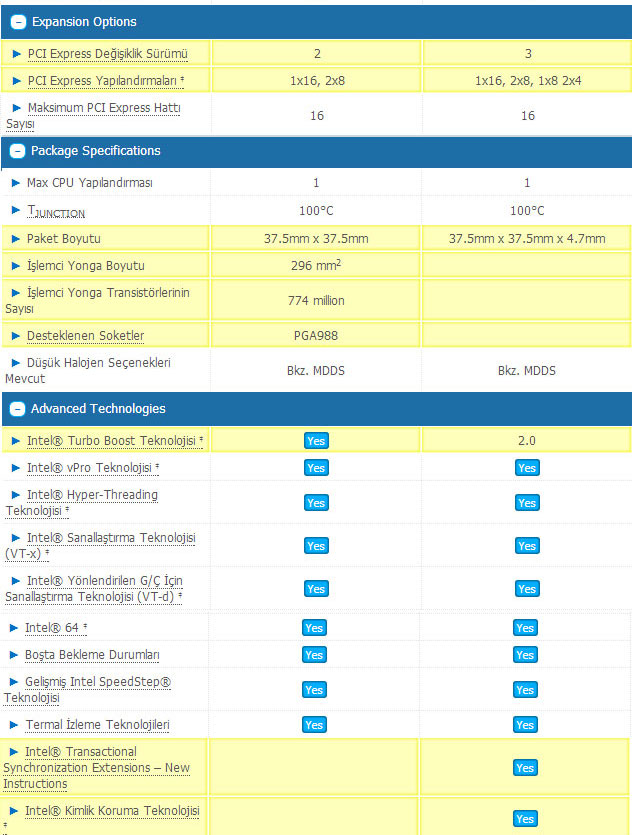Open Intel VT-d Sanallaştırma link

coord(94,589)
